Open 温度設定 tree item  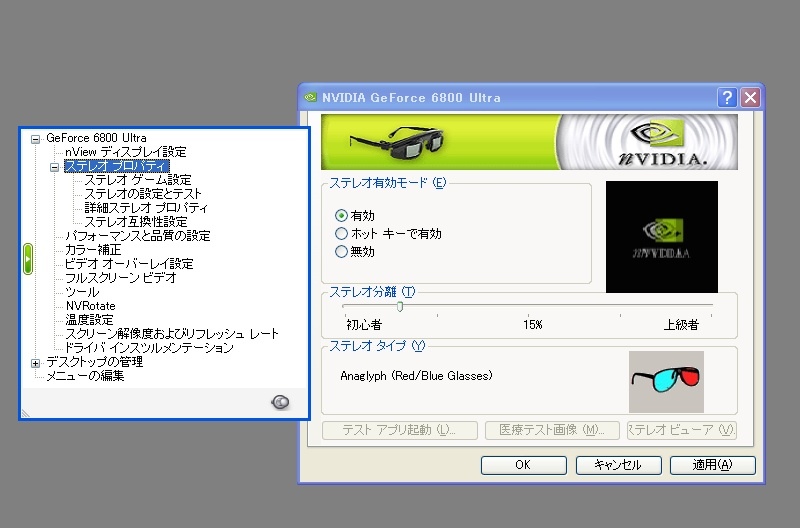click(89, 320)
